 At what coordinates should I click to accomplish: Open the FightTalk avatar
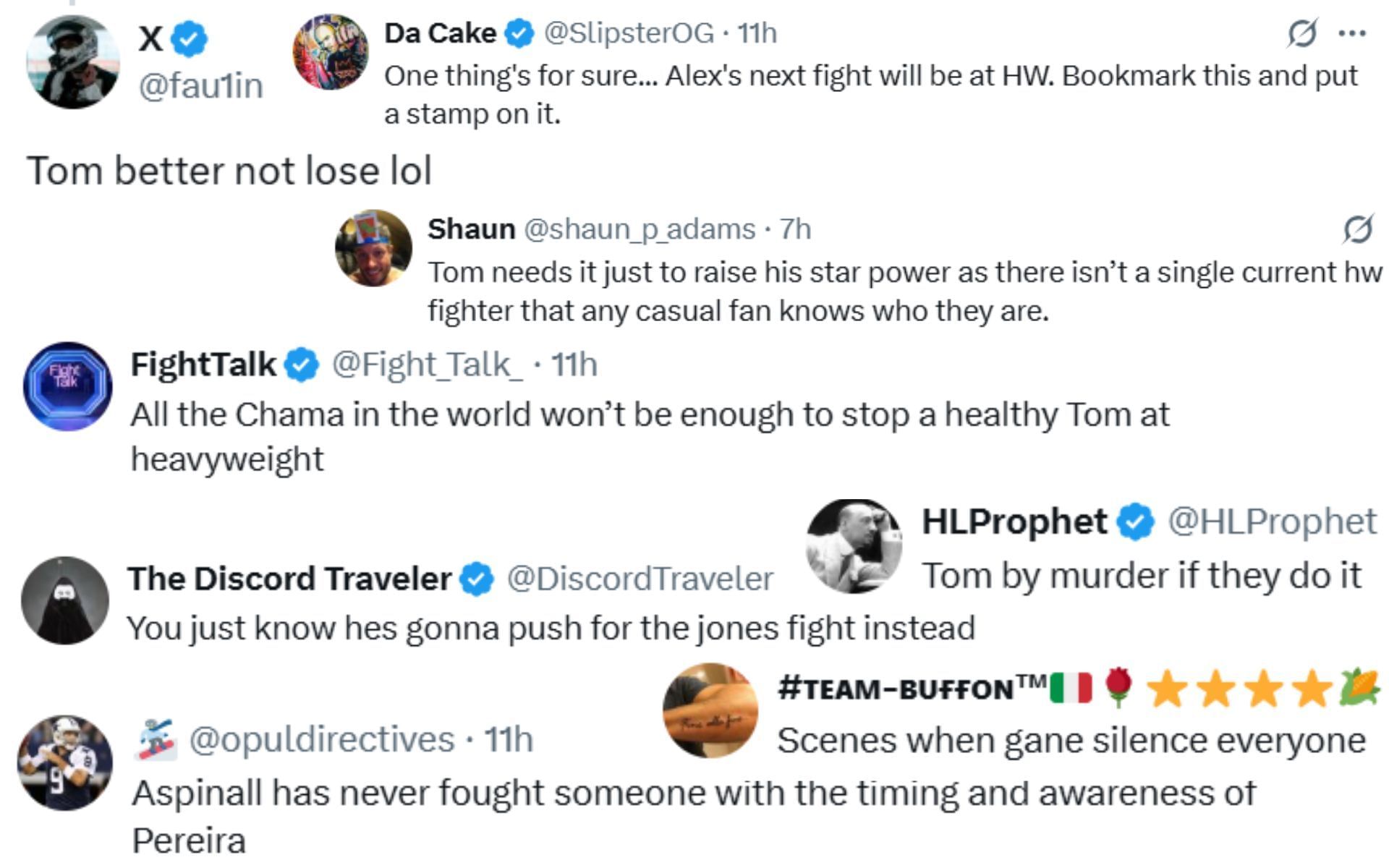[67, 386]
